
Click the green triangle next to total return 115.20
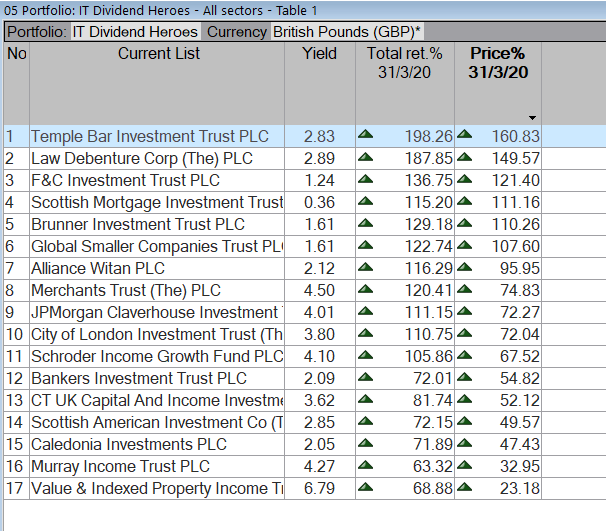tap(366, 202)
